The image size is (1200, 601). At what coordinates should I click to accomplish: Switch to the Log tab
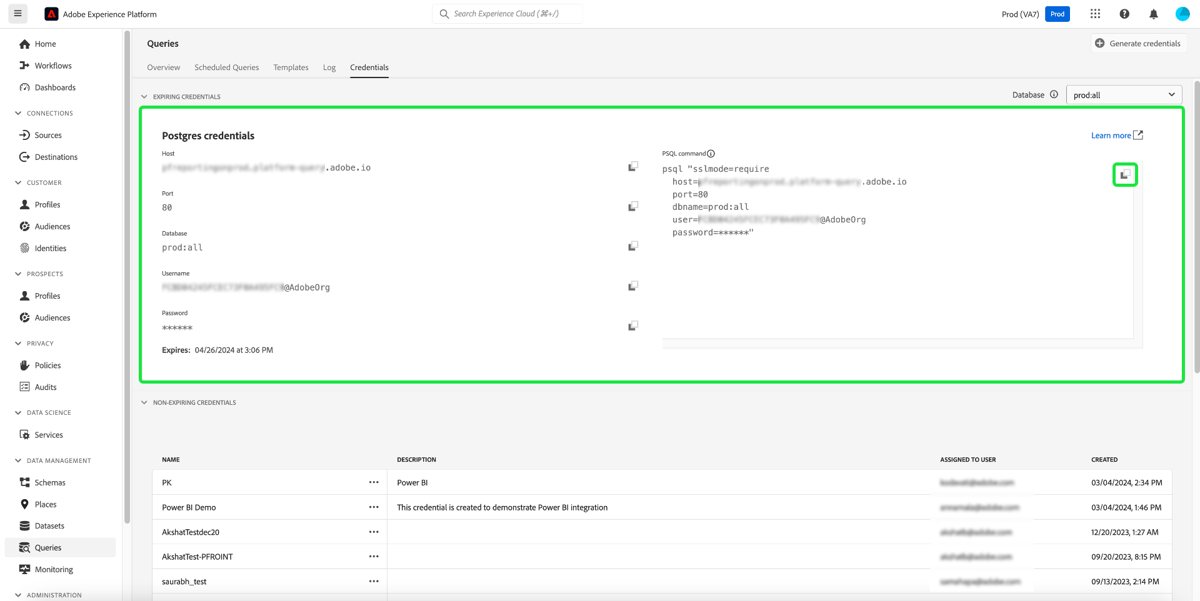pyautogui.click(x=329, y=67)
